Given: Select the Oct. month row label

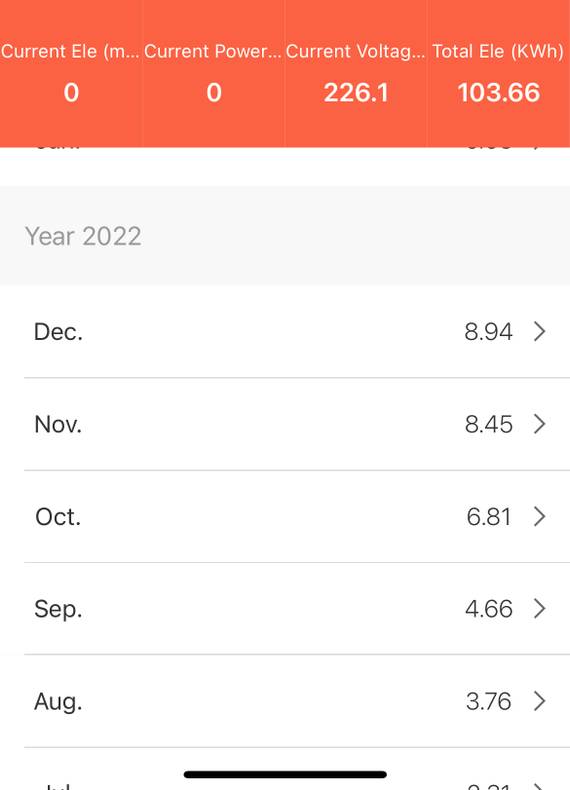Looking at the screenshot, I should [57, 517].
